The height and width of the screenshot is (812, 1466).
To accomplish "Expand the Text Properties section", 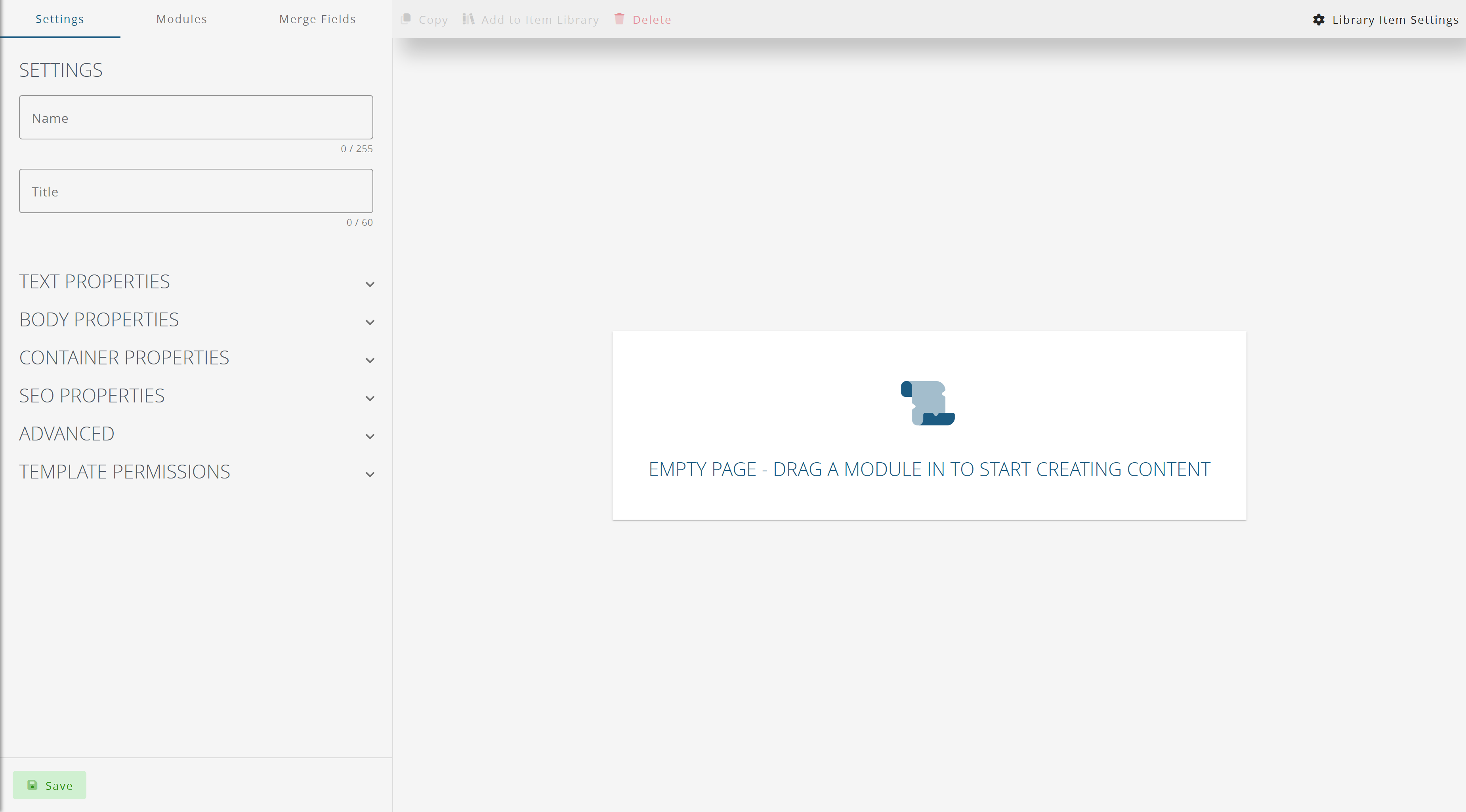I will coord(197,282).
